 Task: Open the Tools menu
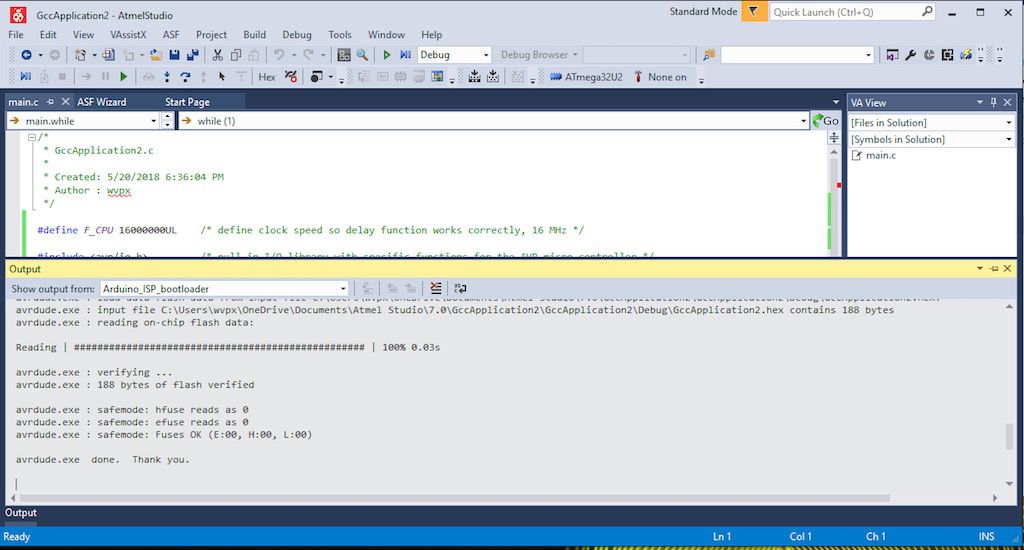(340, 35)
